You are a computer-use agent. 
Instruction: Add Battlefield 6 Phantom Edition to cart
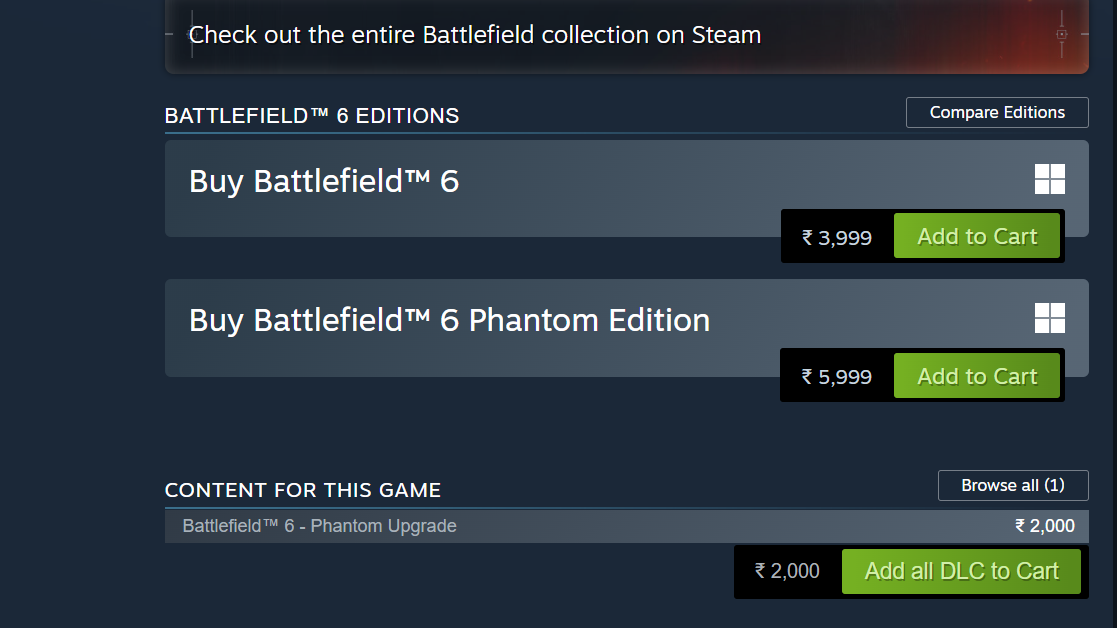coord(976,376)
